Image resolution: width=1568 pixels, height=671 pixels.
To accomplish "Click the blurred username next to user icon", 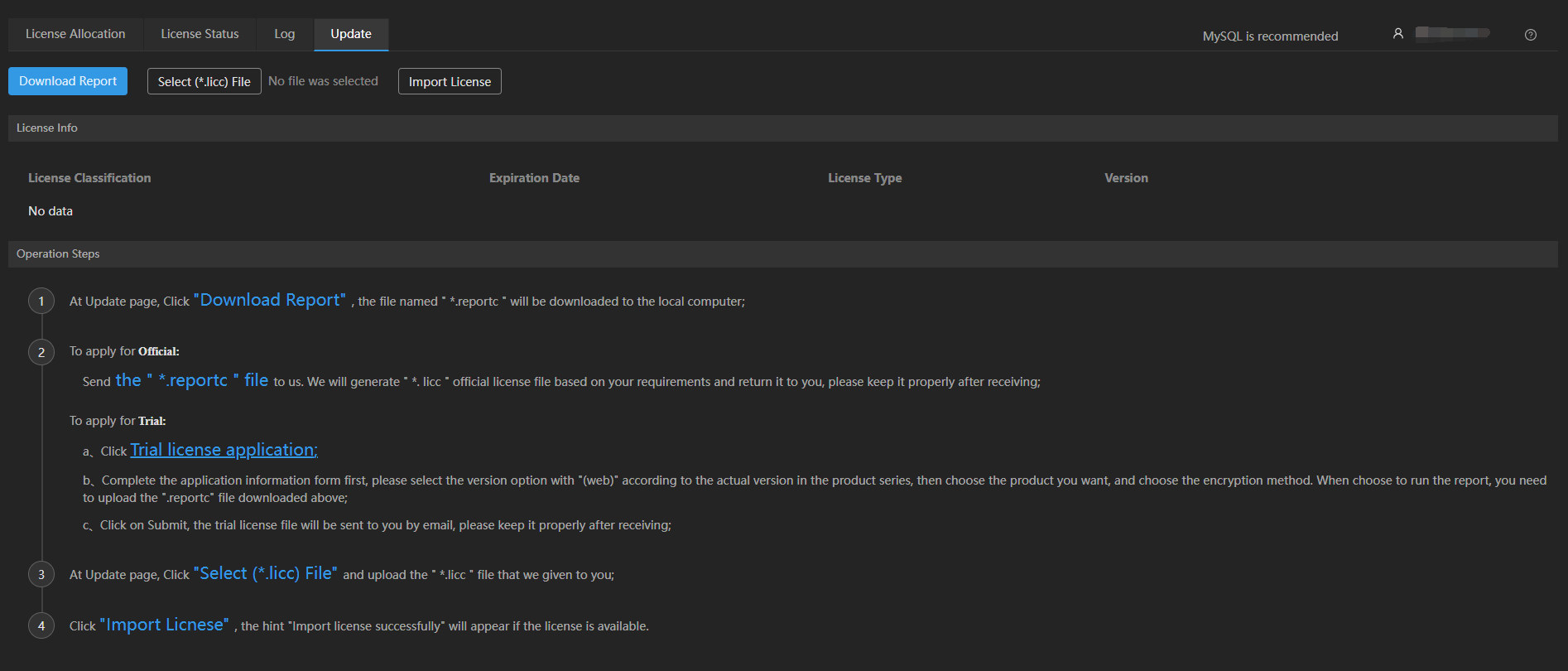I will (x=1452, y=33).
